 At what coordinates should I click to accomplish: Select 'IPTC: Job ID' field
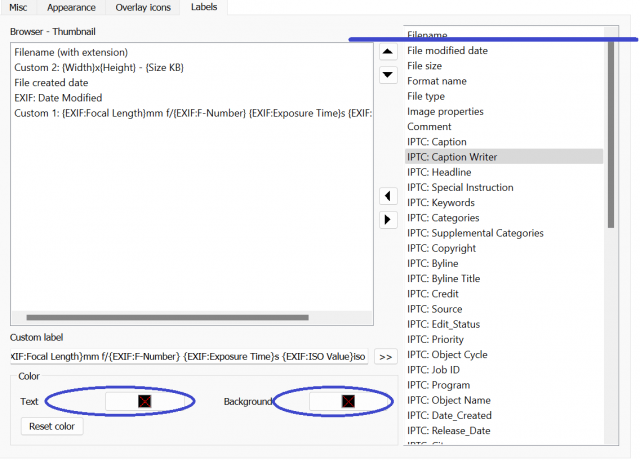tap(504, 370)
